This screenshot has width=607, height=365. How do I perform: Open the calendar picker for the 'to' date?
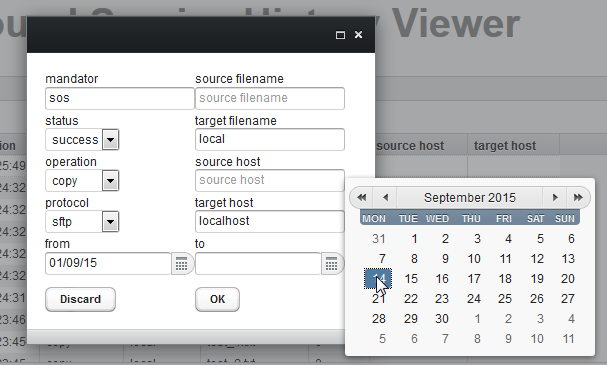(x=332, y=264)
